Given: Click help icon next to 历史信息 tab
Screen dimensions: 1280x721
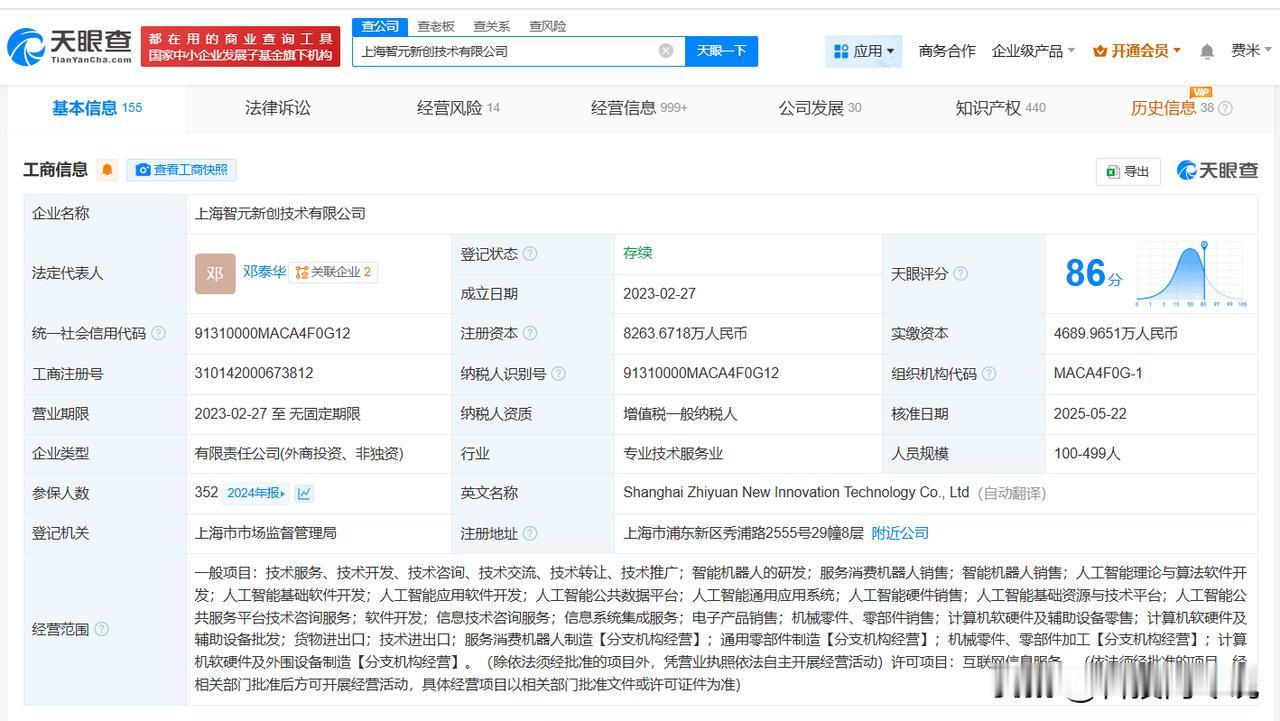Looking at the screenshot, I should click(x=1225, y=108).
